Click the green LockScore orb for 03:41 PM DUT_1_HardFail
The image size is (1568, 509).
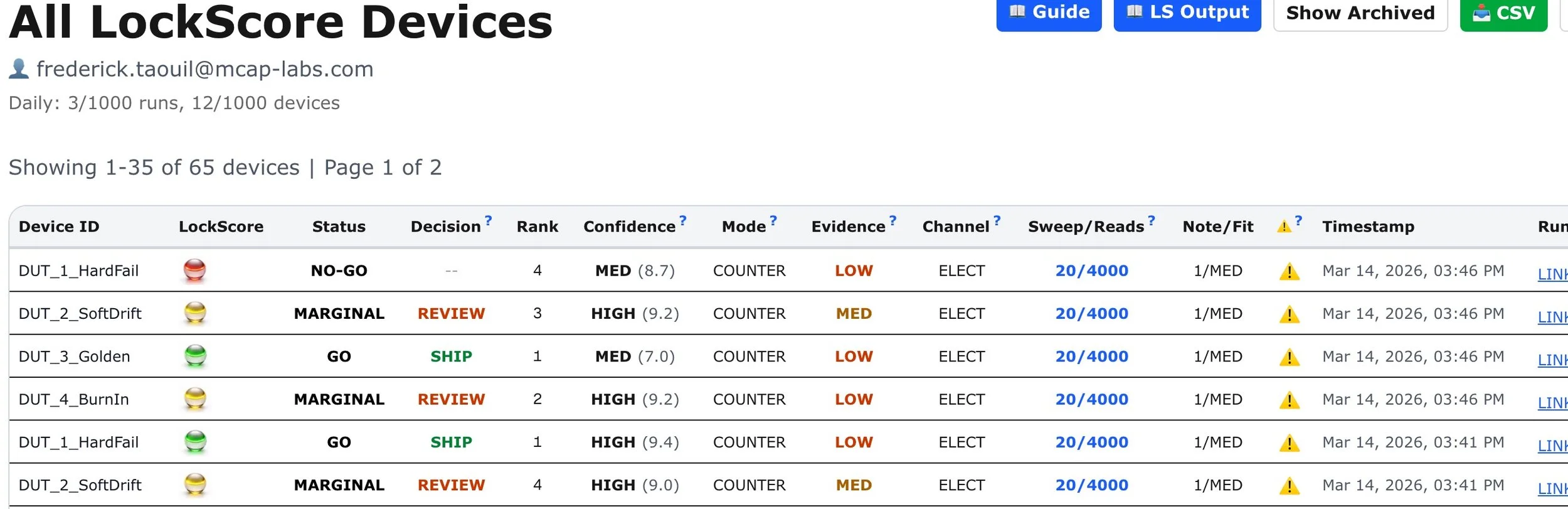tap(195, 441)
